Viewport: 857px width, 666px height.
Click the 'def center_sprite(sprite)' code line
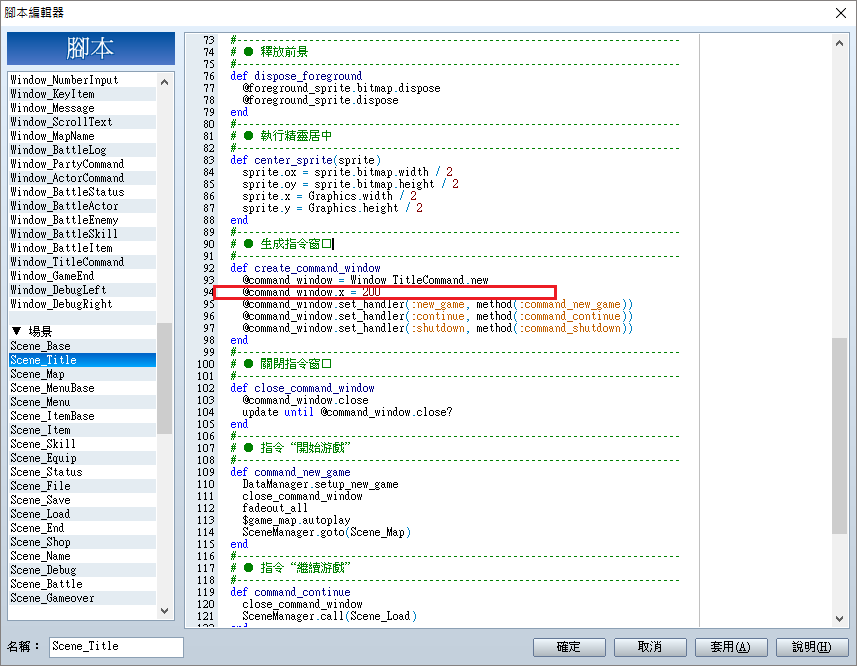click(306, 160)
